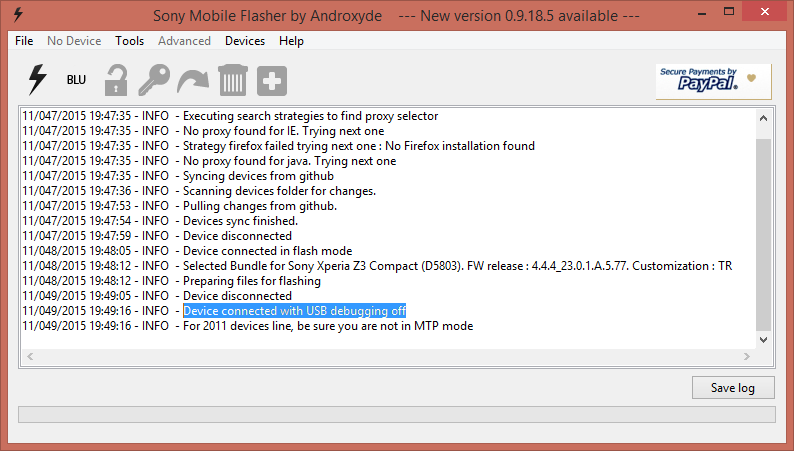This screenshot has width=794, height=451.
Task: Click the lightning bolt Flash device icon
Action: [x=37, y=80]
